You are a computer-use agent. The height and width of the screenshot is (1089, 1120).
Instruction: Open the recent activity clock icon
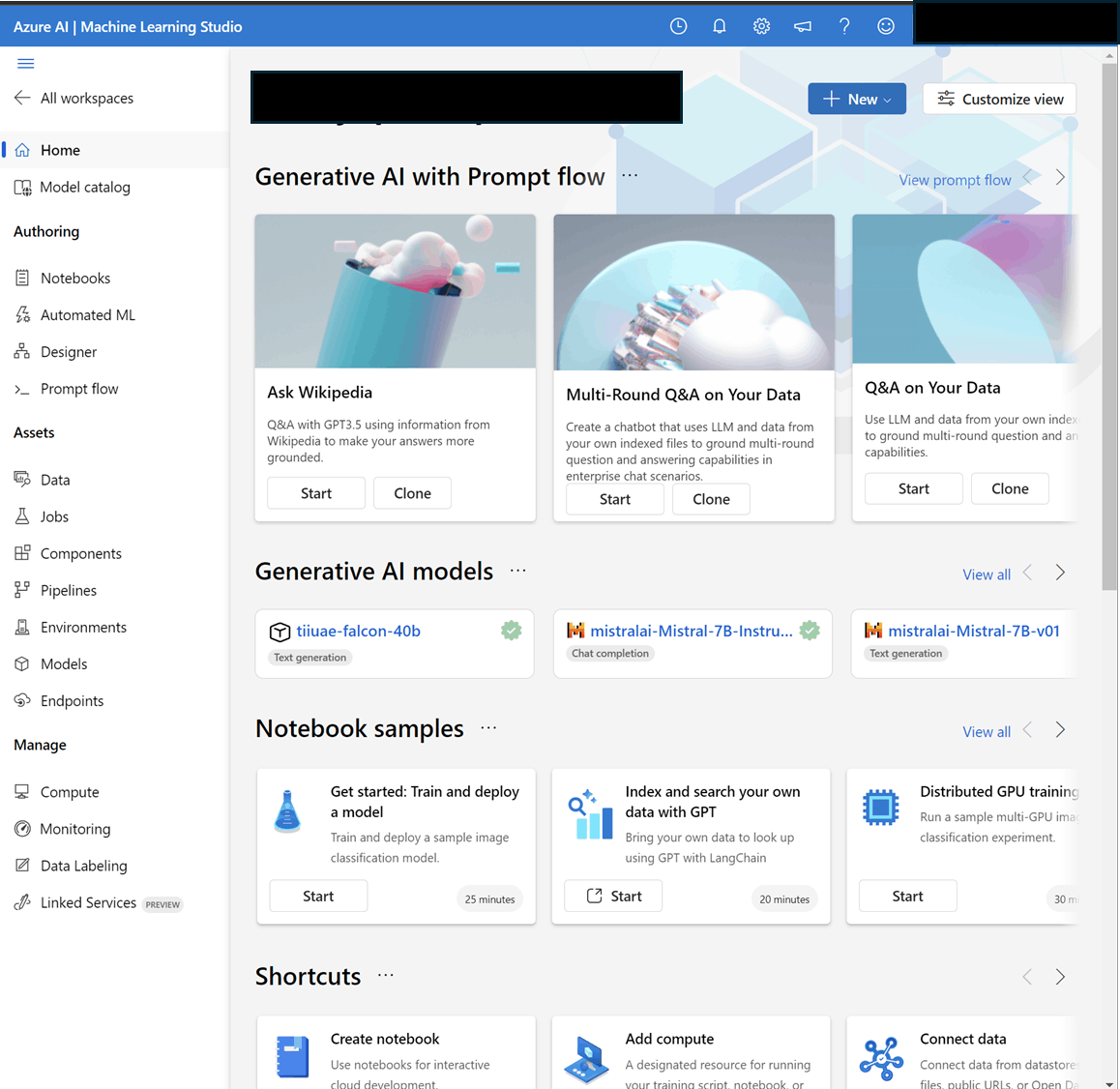[x=678, y=26]
